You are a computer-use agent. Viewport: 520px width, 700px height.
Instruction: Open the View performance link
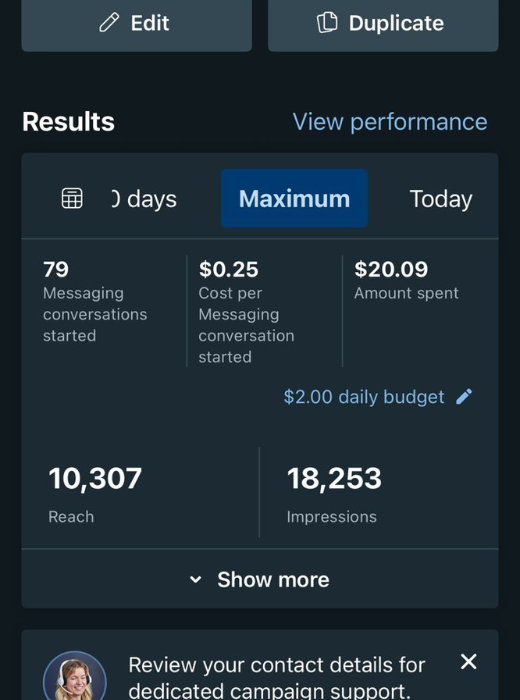(x=390, y=121)
